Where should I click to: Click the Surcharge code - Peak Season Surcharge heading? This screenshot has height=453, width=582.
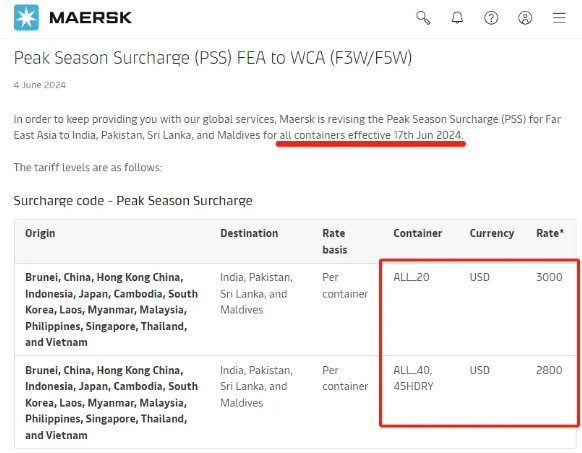pyautogui.click(x=133, y=201)
